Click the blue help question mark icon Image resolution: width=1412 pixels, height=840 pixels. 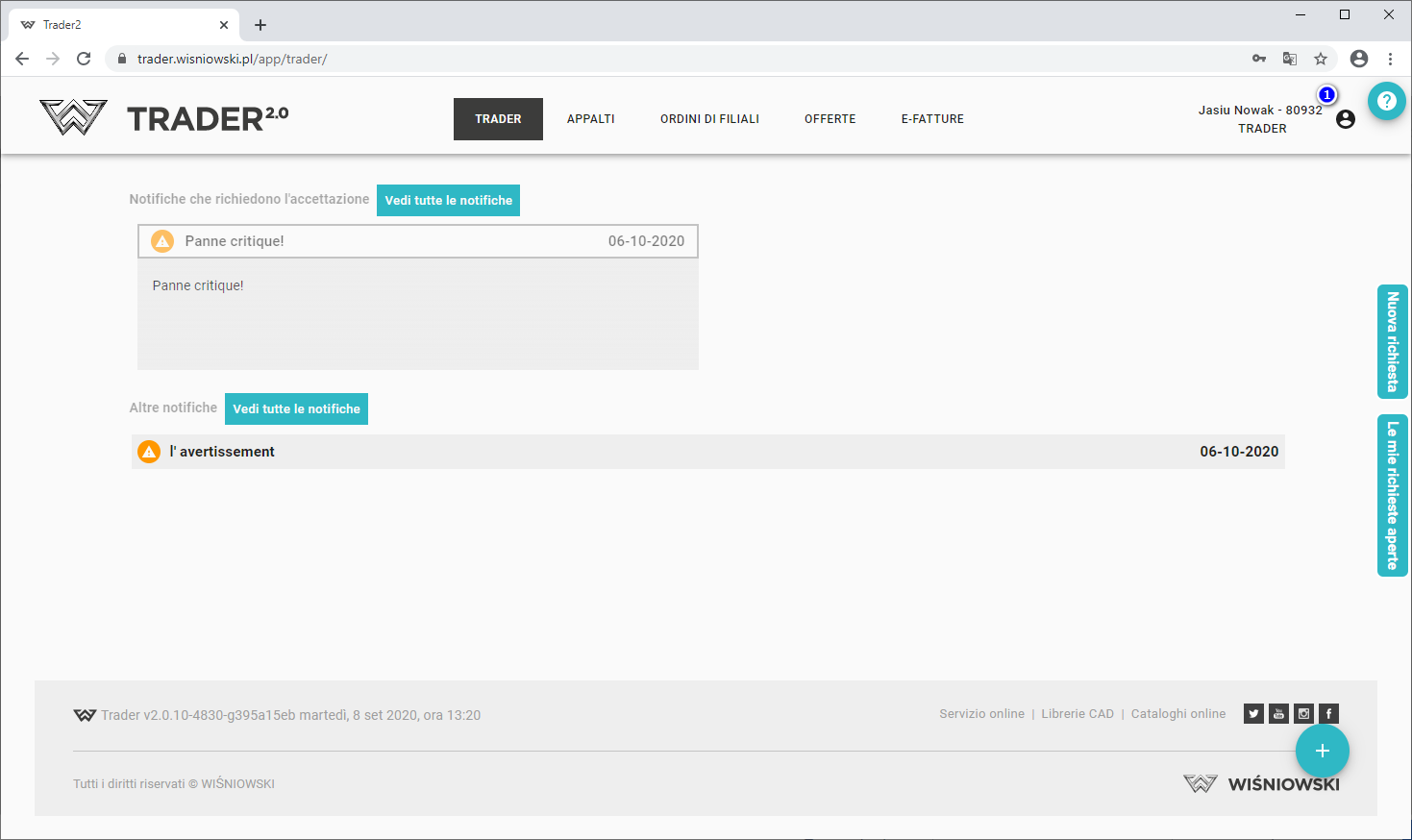tap(1386, 101)
